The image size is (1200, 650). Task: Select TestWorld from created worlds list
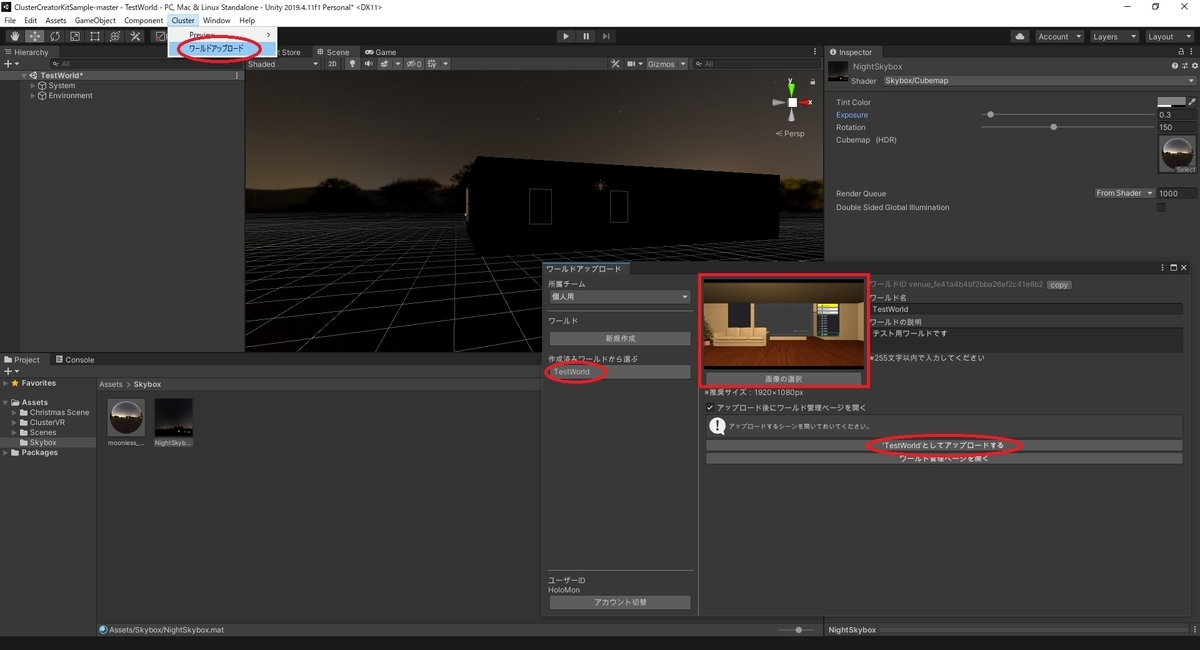(x=619, y=372)
